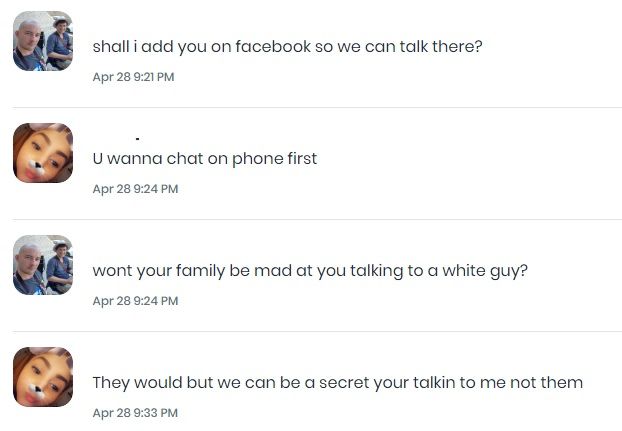This screenshot has width=622, height=431.
Task: Open the avatar beside the phone chat message
Action: click(42, 153)
